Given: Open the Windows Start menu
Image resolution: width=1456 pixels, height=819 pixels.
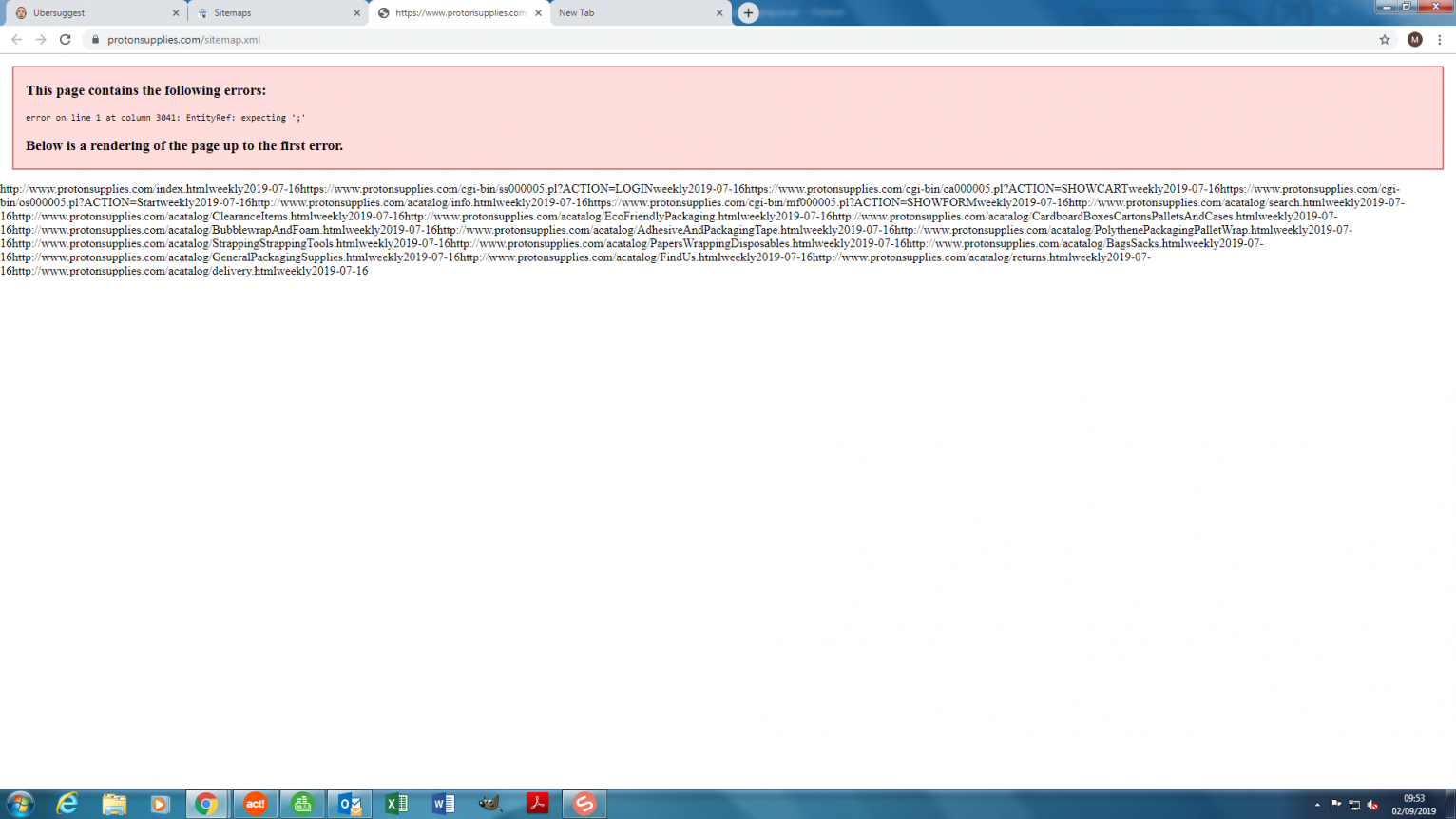Looking at the screenshot, I should pos(20,804).
